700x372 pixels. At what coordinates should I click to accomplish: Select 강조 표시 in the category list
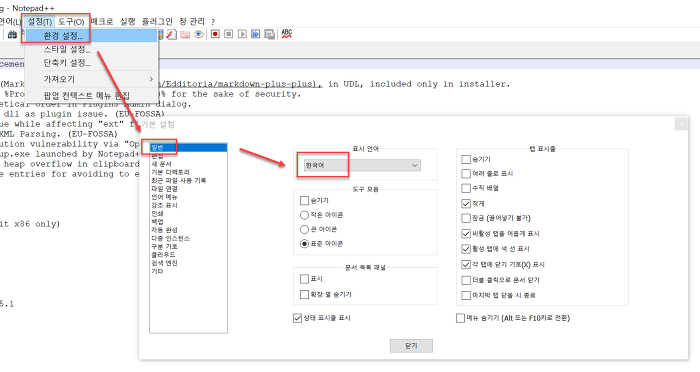coord(164,205)
